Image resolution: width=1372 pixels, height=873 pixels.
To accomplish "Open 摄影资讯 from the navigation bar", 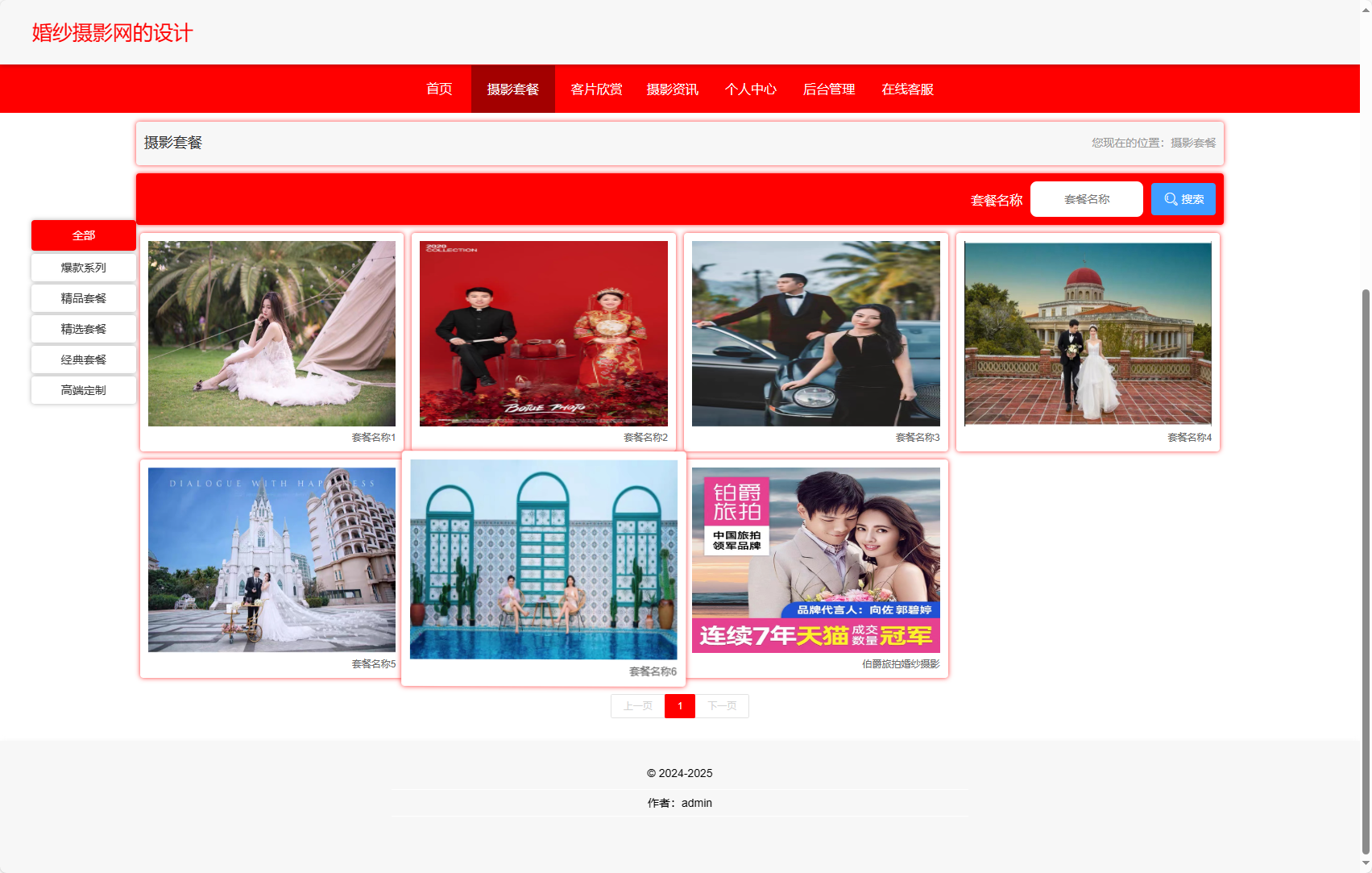I will coord(673,89).
